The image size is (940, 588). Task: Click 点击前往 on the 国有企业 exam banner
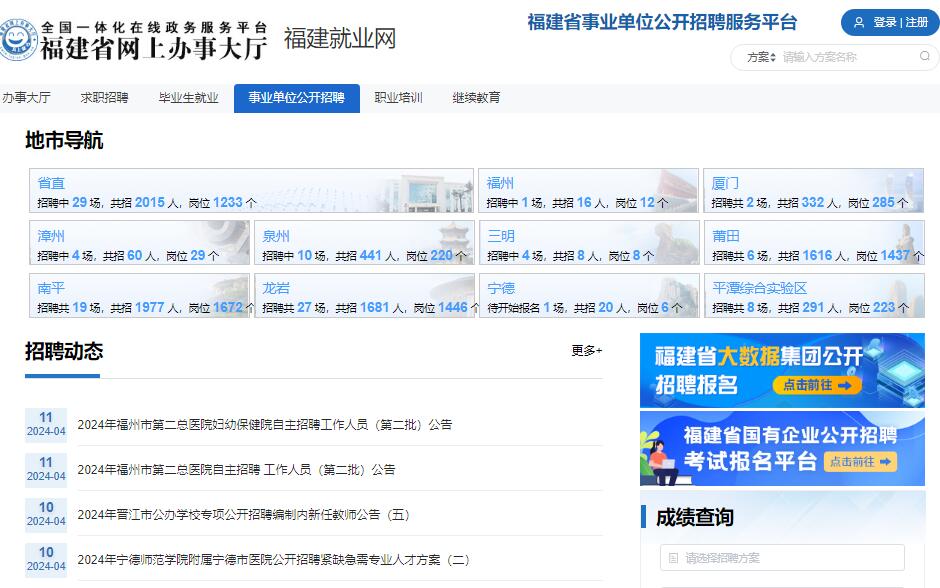pyautogui.click(x=862, y=462)
